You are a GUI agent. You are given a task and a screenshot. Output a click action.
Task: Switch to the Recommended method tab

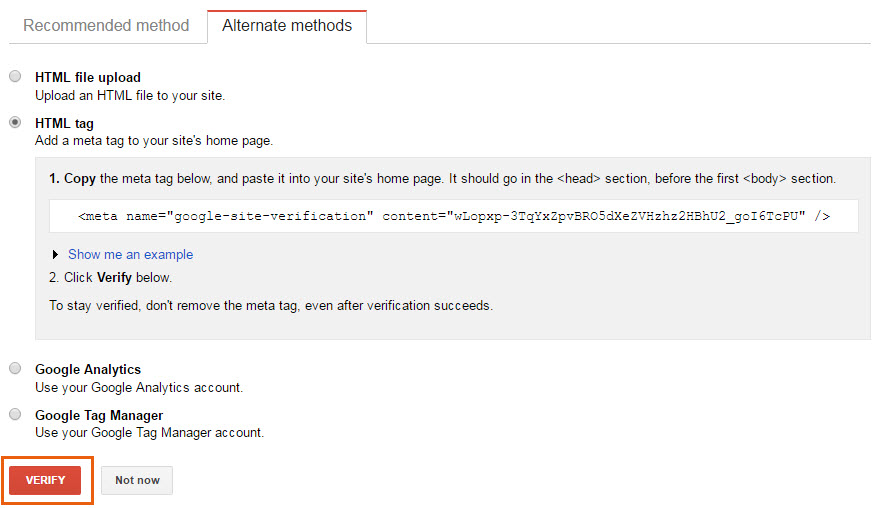coord(106,26)
